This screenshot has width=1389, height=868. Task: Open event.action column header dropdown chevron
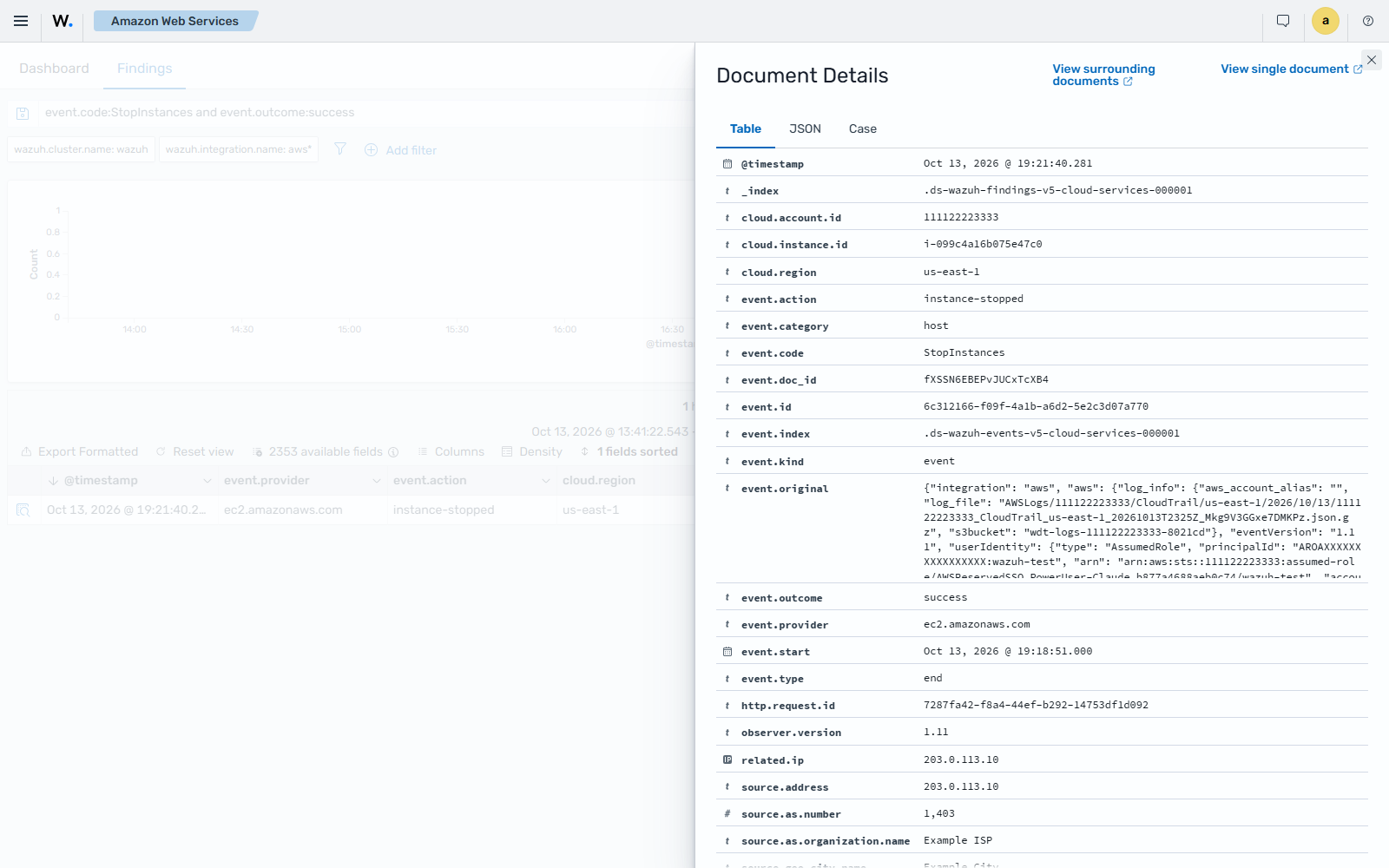(x=545, y=481)
